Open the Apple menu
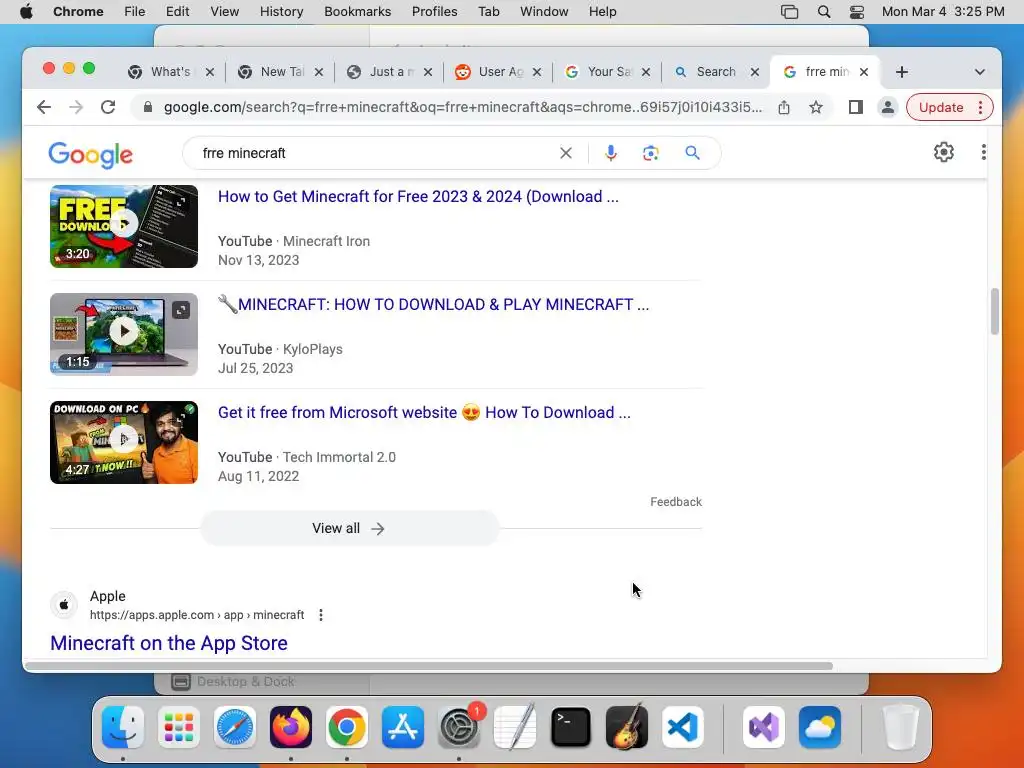The height and width of the screenshot is (768, 1024). [26, 12]
